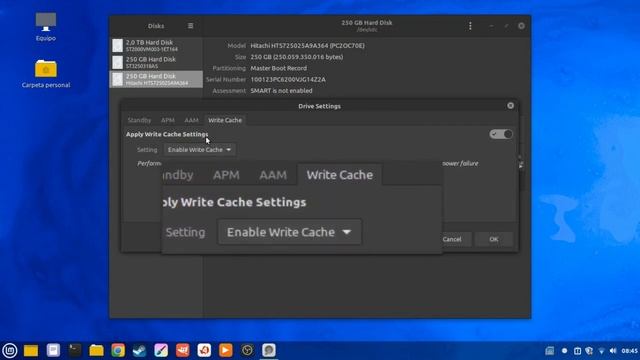Click the 08:45 clock
Image resolution: width=640 pixels, height=360 pixels.
(629, 351)
